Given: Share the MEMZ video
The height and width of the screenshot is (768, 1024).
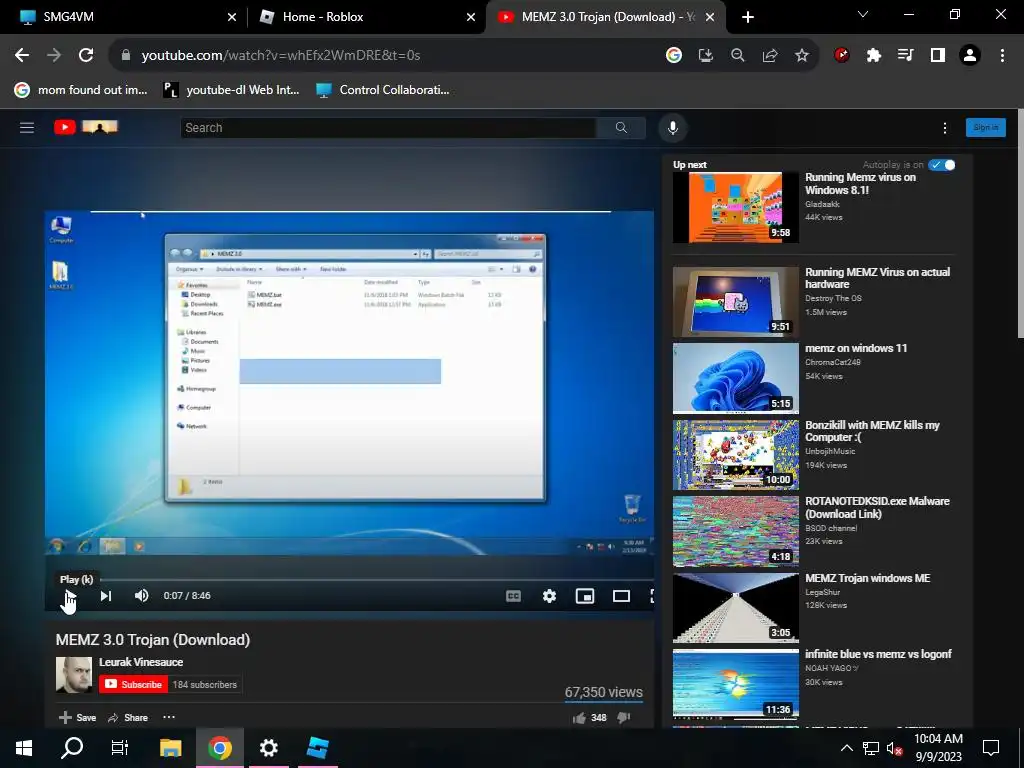Looking at the screenshot, I should pyautogui.click(x=128, y=718).
